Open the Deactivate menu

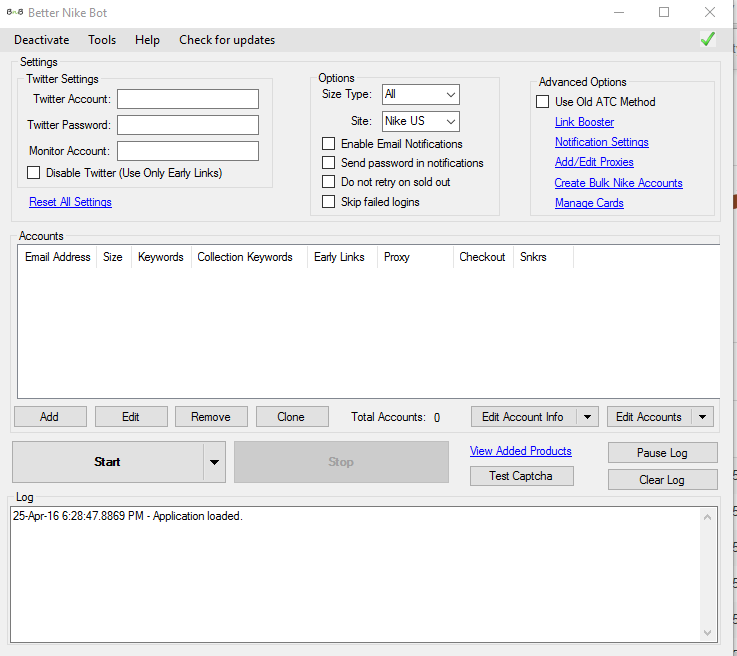tap(41, 40)
